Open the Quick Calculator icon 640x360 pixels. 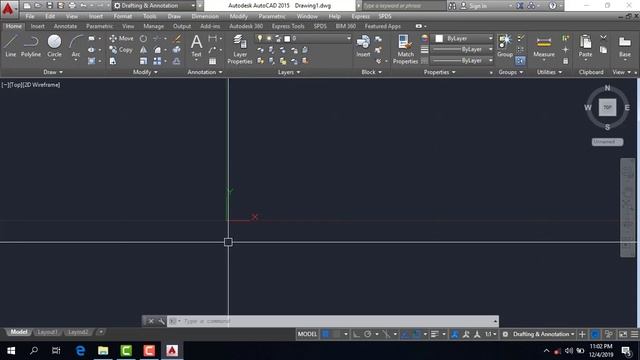[565, 61]
